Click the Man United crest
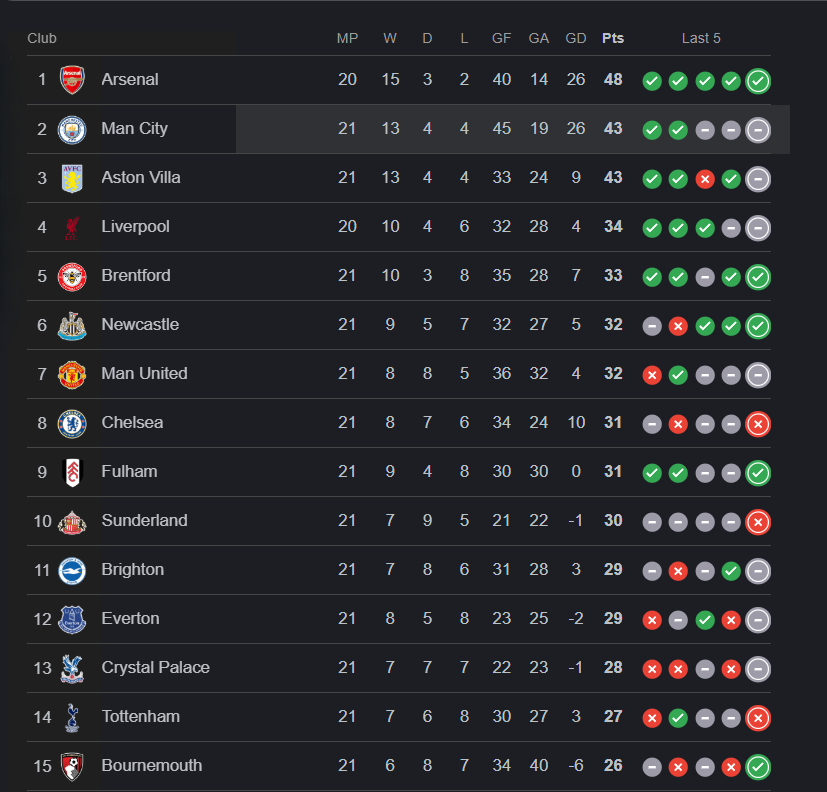827x792 pixels. click(x=72, y=374)
